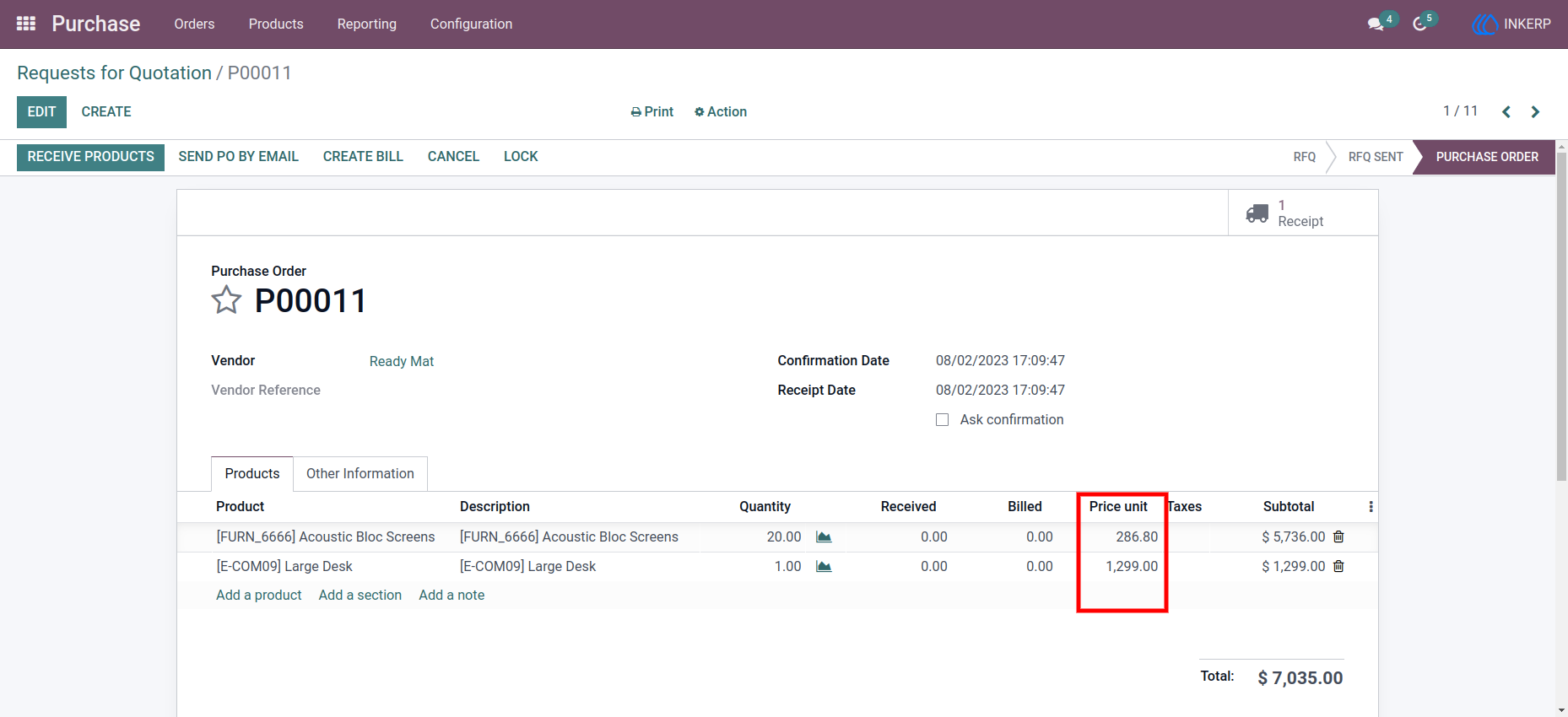This screenshot has width=1568, height=717.
Task: Open the Action dropdown
Action: click(x=721, y=111)
